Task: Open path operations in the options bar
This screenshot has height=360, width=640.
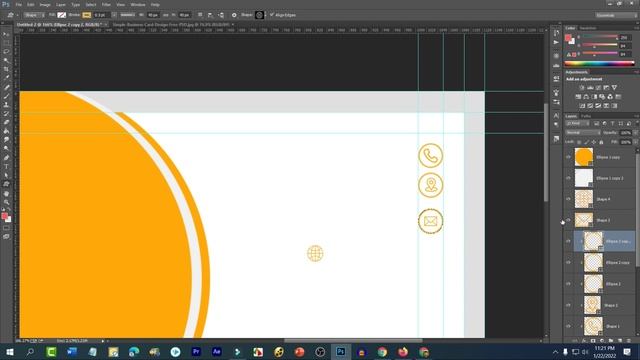Action: (x=200, y=15)
